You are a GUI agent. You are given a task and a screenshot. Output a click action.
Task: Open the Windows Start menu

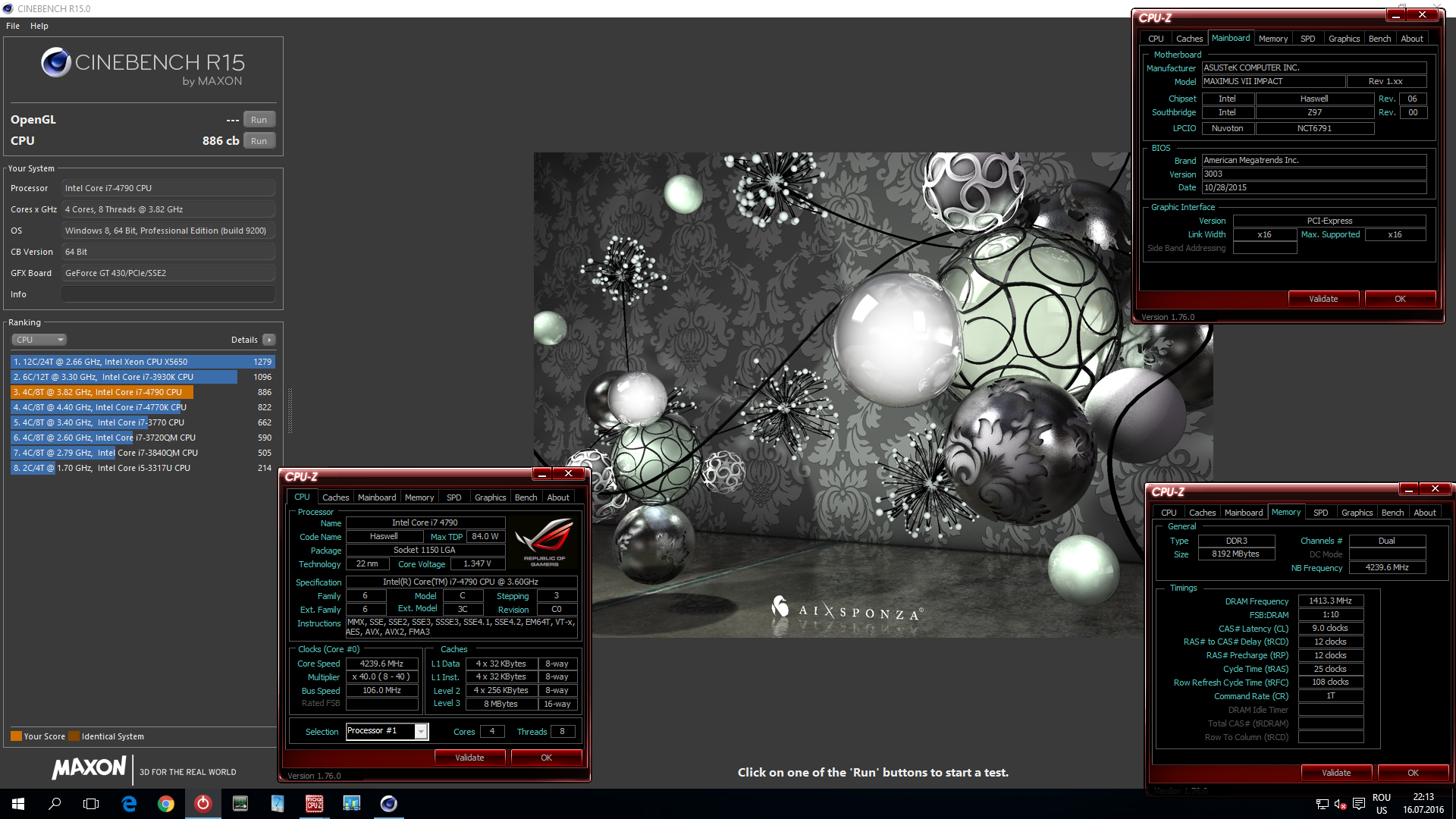(x=18, y=804)
